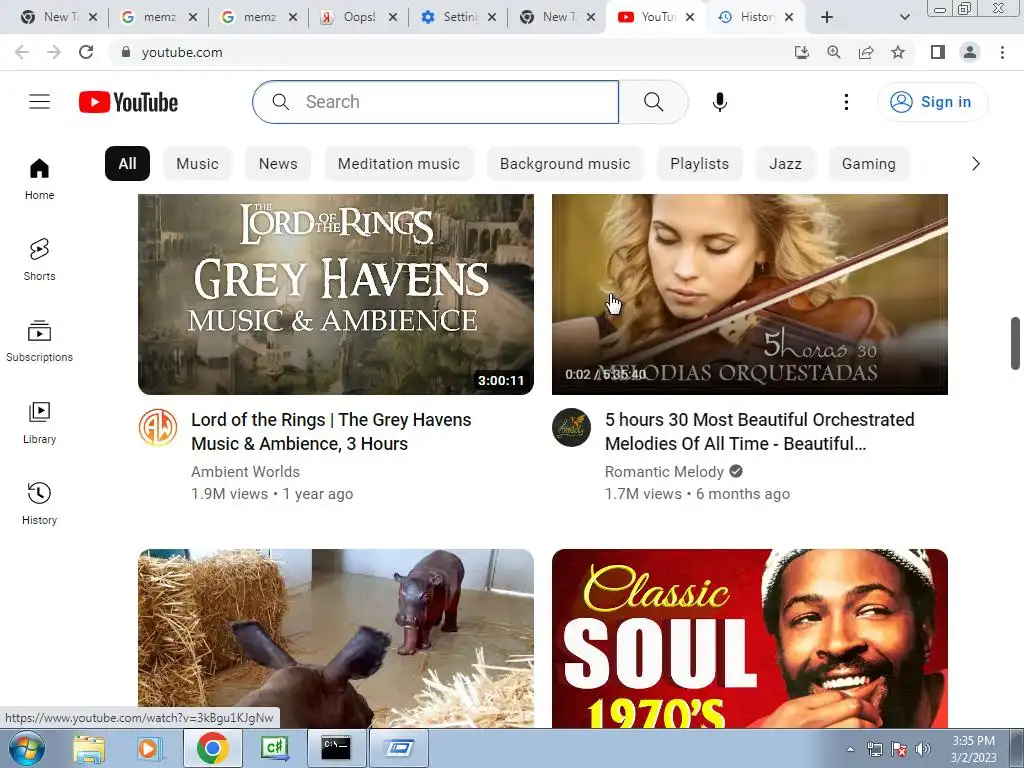
Task: Select the Music filter chip
Action: (197, 164)
